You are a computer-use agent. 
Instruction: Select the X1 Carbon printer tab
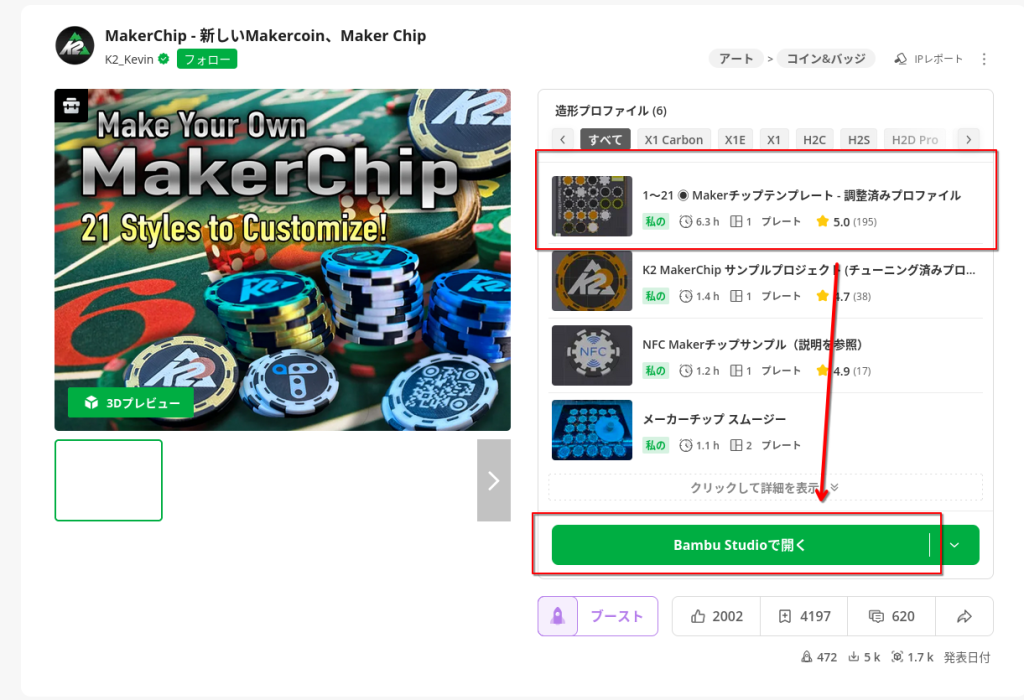point(673,140)
